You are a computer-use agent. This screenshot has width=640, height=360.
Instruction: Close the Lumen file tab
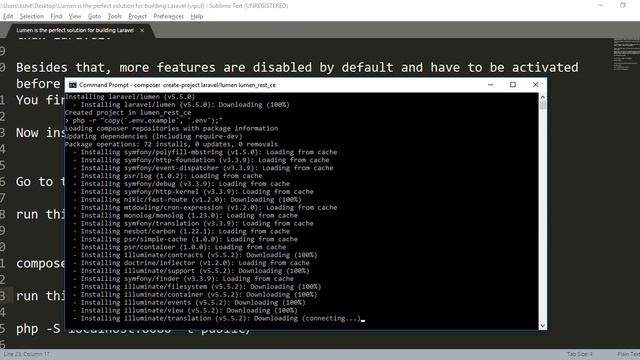pyautogui.click(x=142, y=30)
